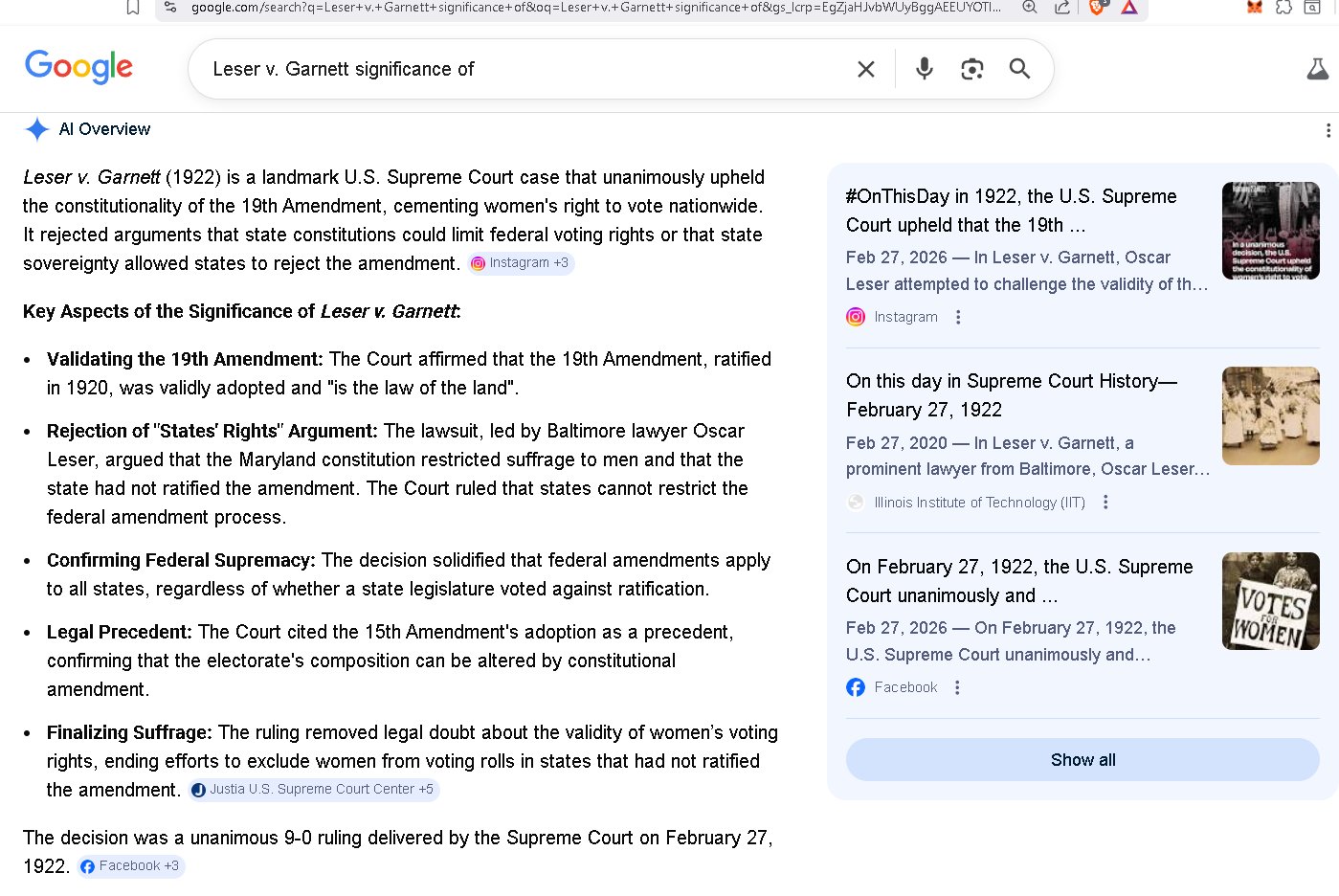This screenshot has height=896, width=1339.
Task: Click the Google logo
Action: (x=78, y=67)
